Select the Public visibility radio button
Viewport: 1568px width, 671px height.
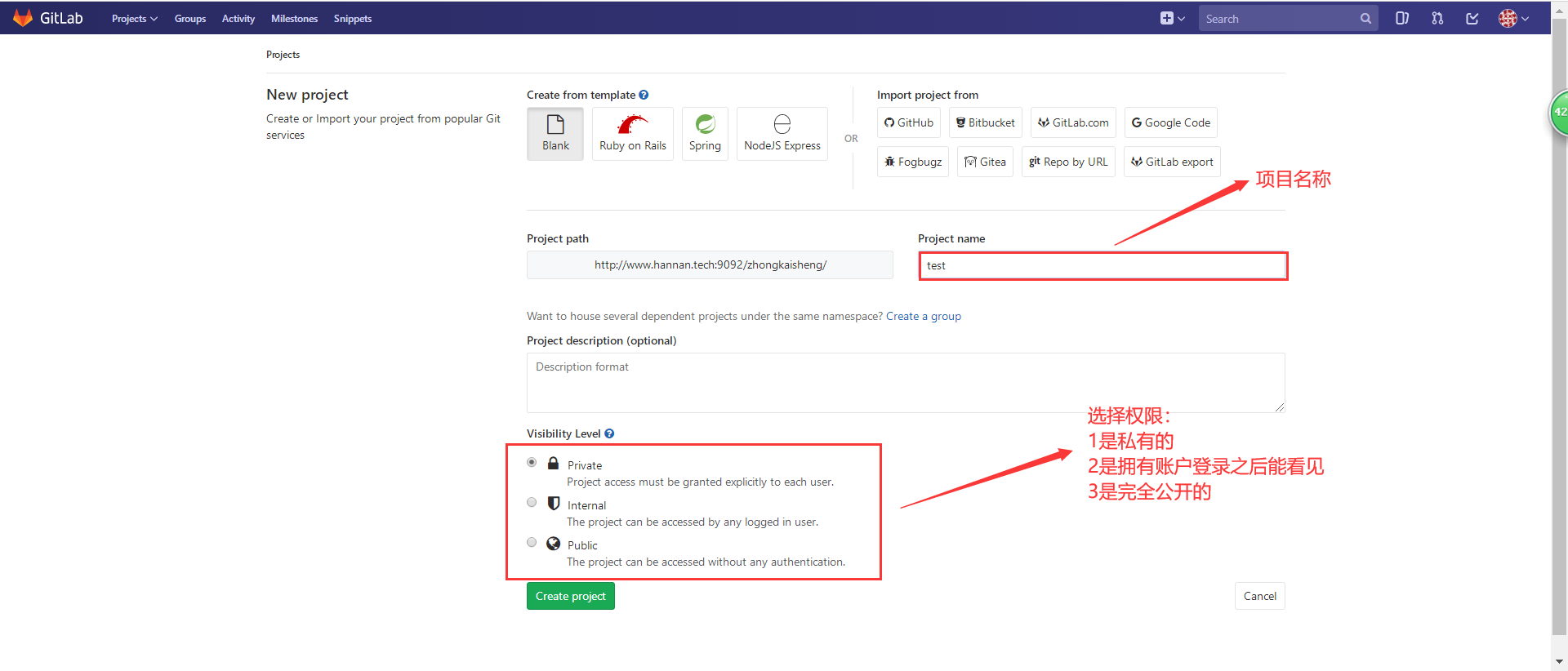pos(532,542)
